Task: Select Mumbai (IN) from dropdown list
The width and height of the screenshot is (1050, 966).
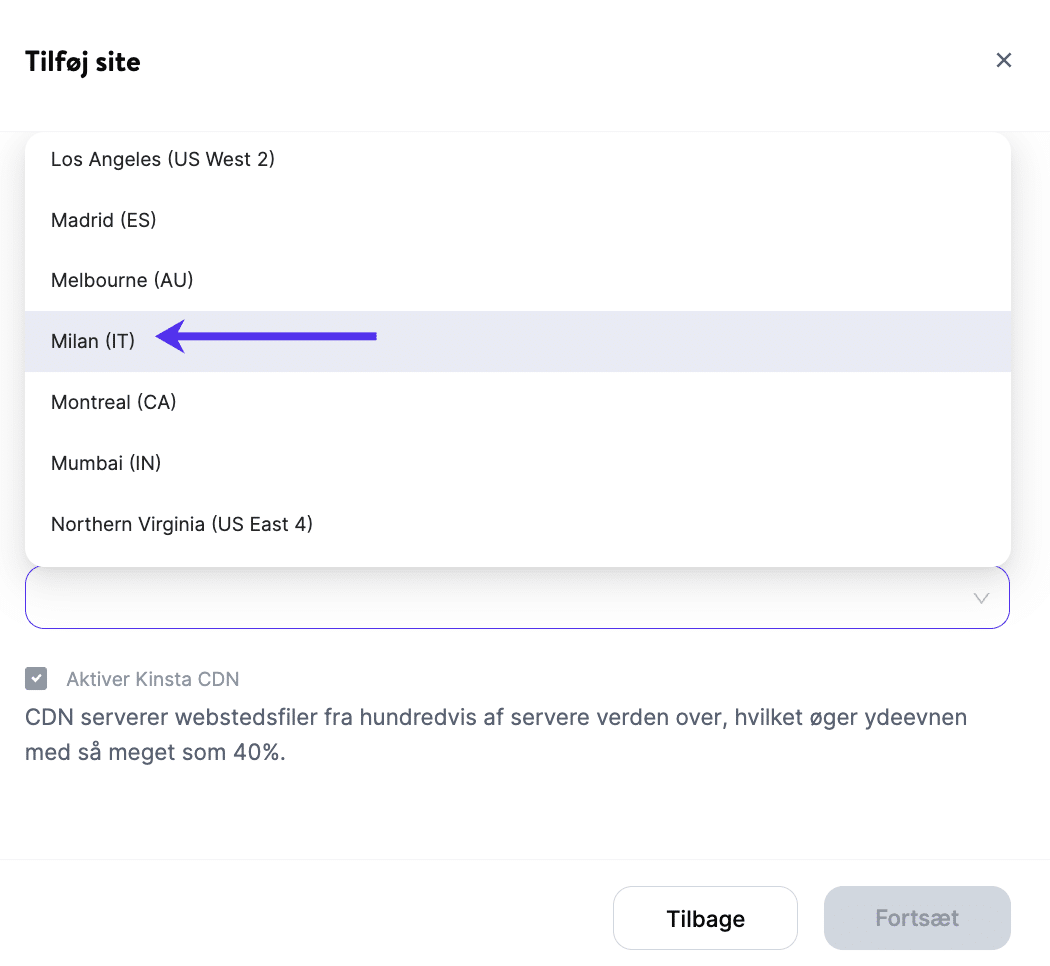Action: (x=106, y=463)
